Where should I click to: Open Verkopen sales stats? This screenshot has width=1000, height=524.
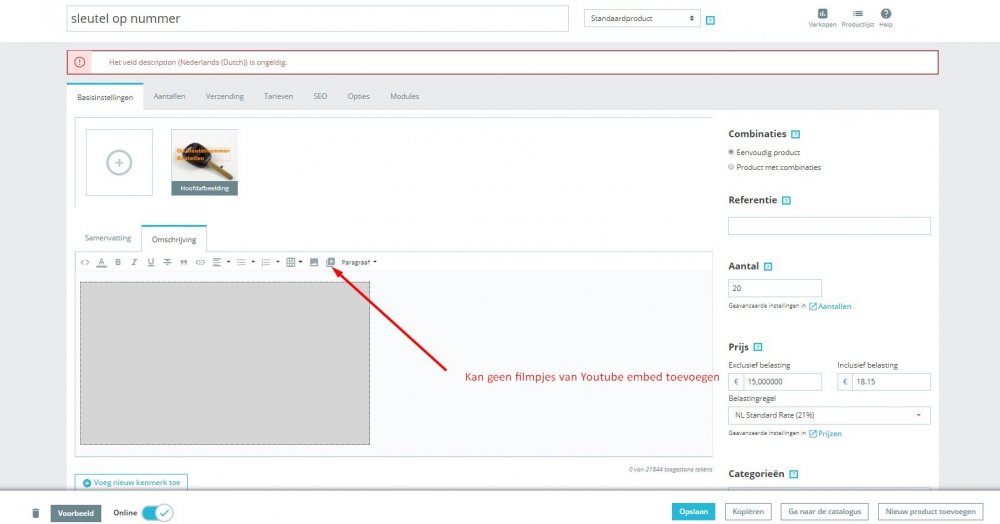tap(822, 18)
